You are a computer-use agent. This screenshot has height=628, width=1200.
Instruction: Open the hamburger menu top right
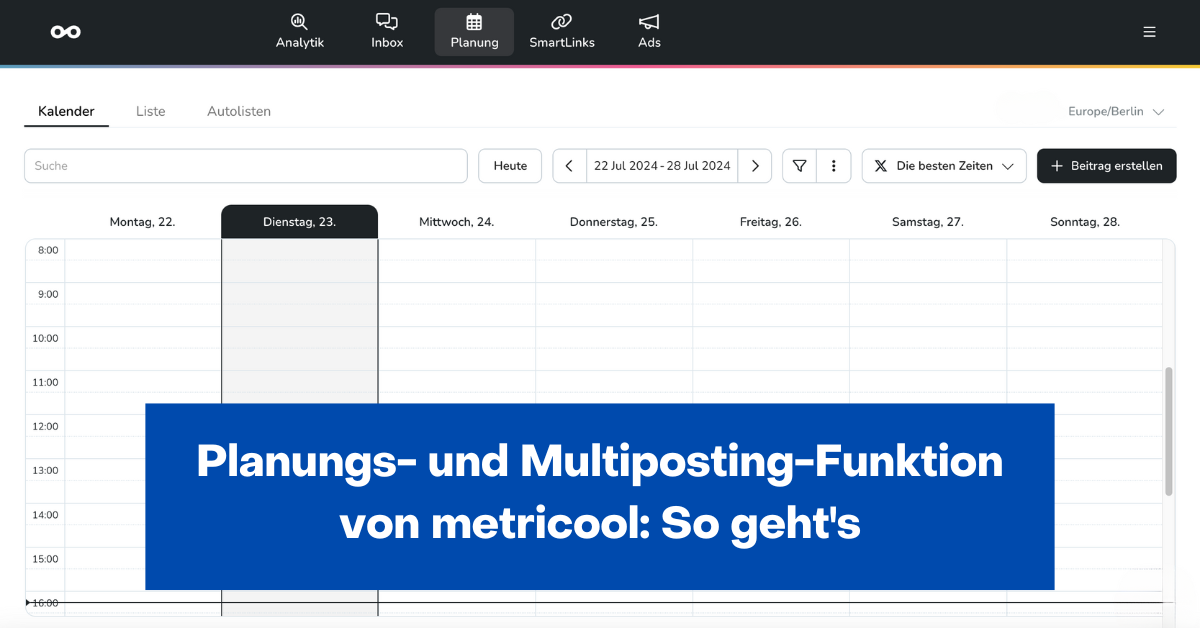click(1149, 31)
